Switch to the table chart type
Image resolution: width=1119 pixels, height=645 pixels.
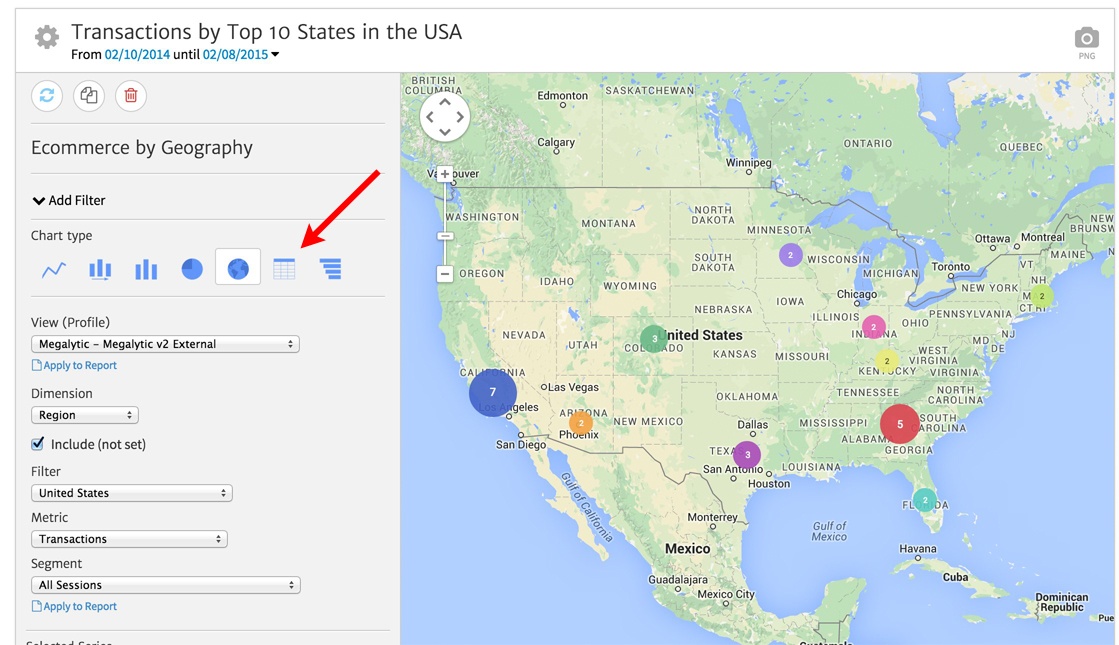(284, 269)
